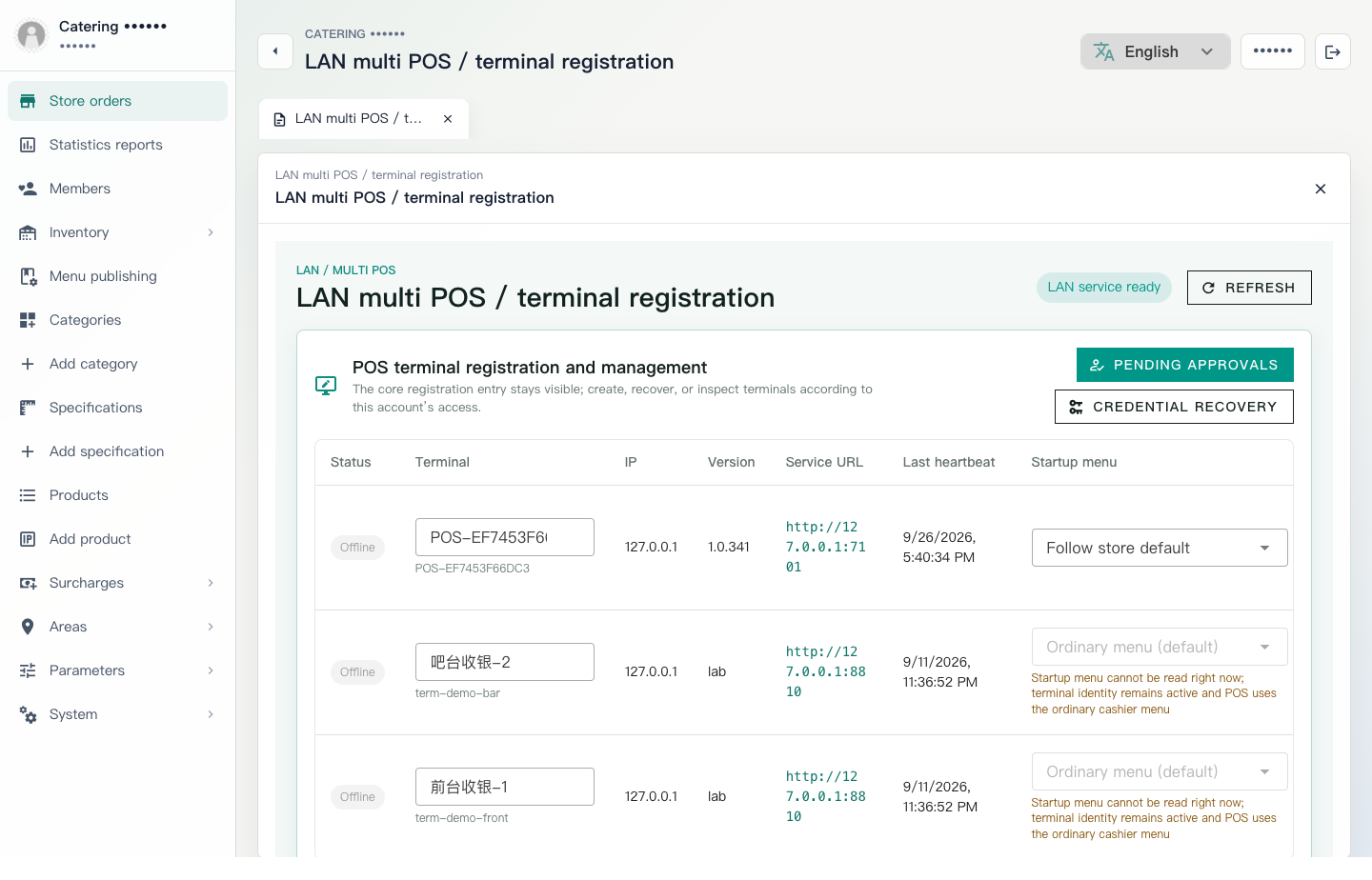1372x880 pixels.
Task: Click the user avatar icon
Action: coord(31,35)
